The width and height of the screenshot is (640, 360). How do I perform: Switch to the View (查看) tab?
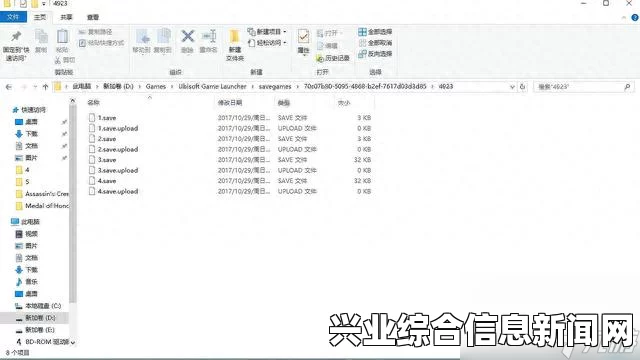coord(93,17)
